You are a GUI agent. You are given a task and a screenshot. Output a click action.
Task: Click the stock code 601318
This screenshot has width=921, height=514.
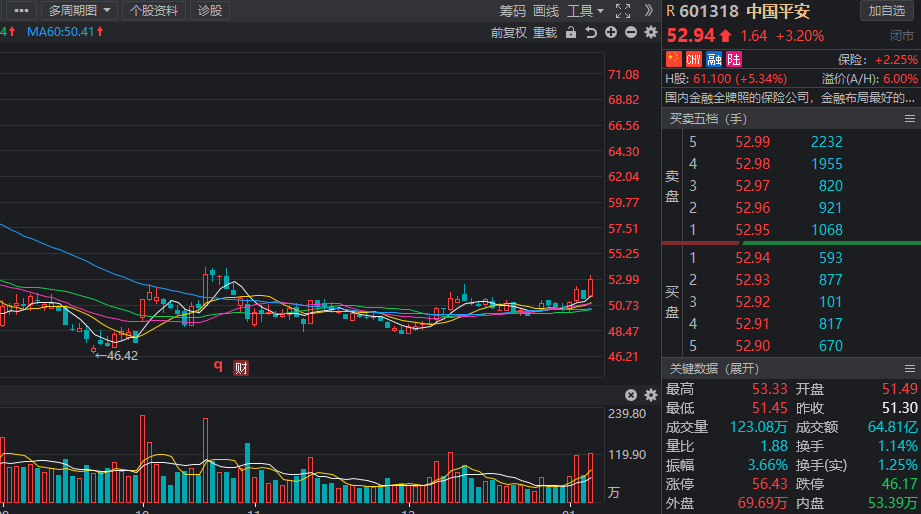click(709, 11)
